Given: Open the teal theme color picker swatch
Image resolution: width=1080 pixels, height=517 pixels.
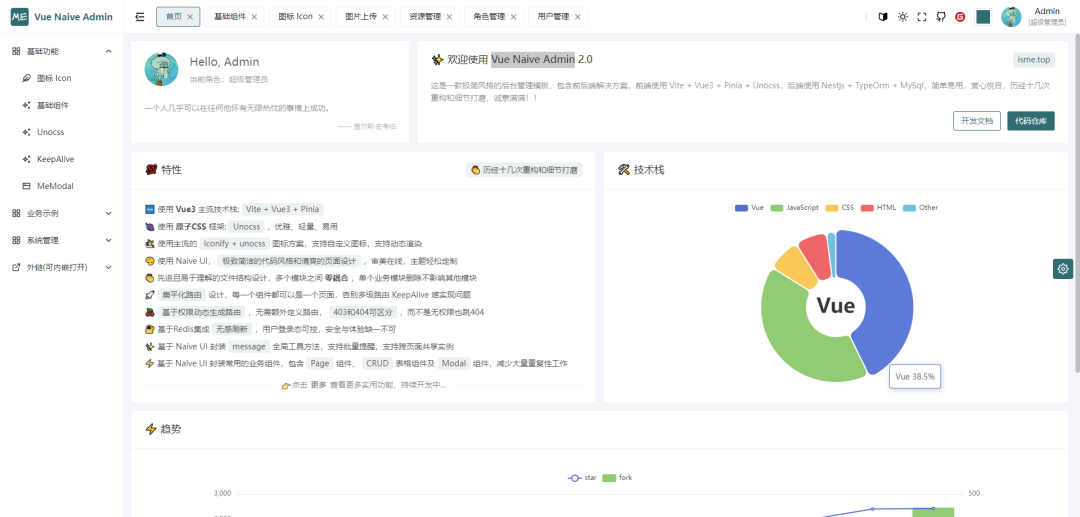Looking at the screenshot, I should coord(983,17).
